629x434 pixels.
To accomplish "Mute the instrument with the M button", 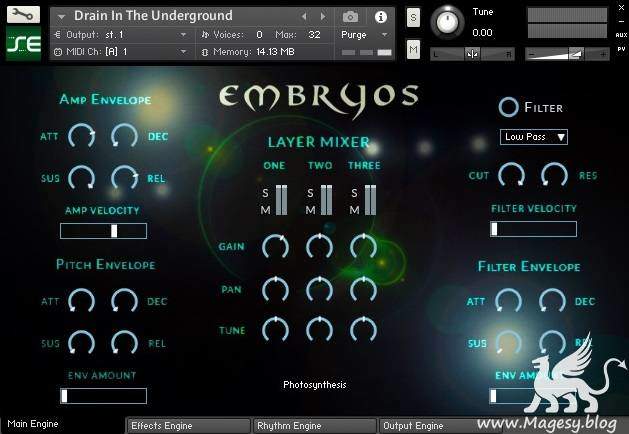I will pos(413,50).
